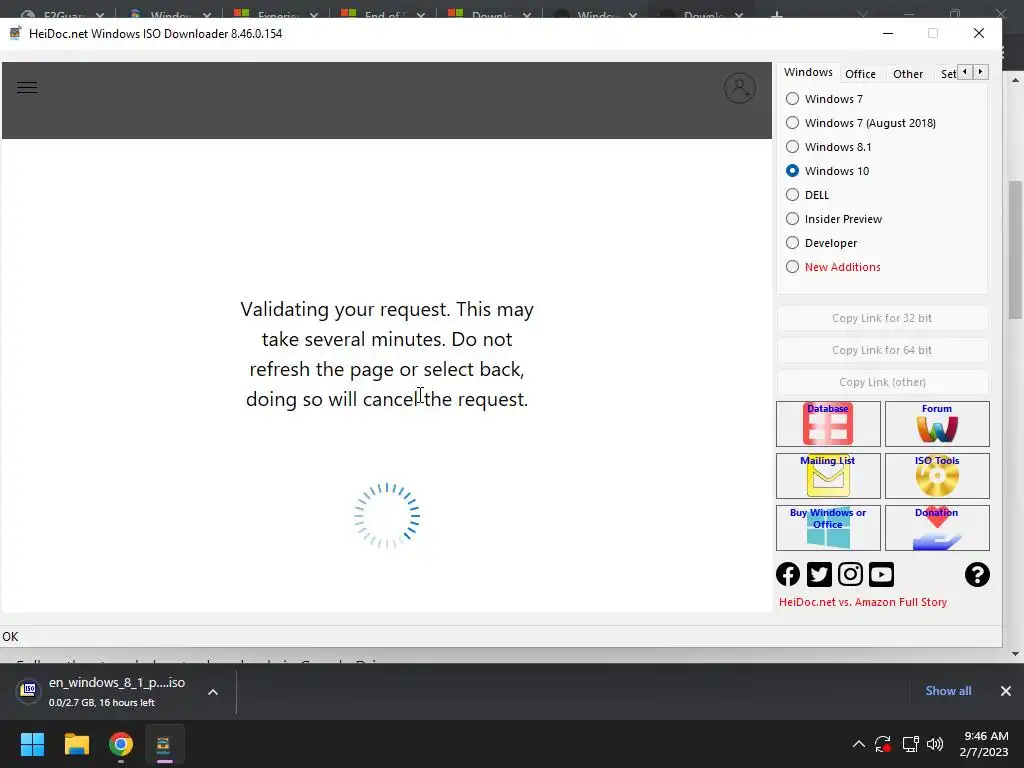
Task: Open the Forum tile
Action: pyautogui.click(x=936, y=424)
